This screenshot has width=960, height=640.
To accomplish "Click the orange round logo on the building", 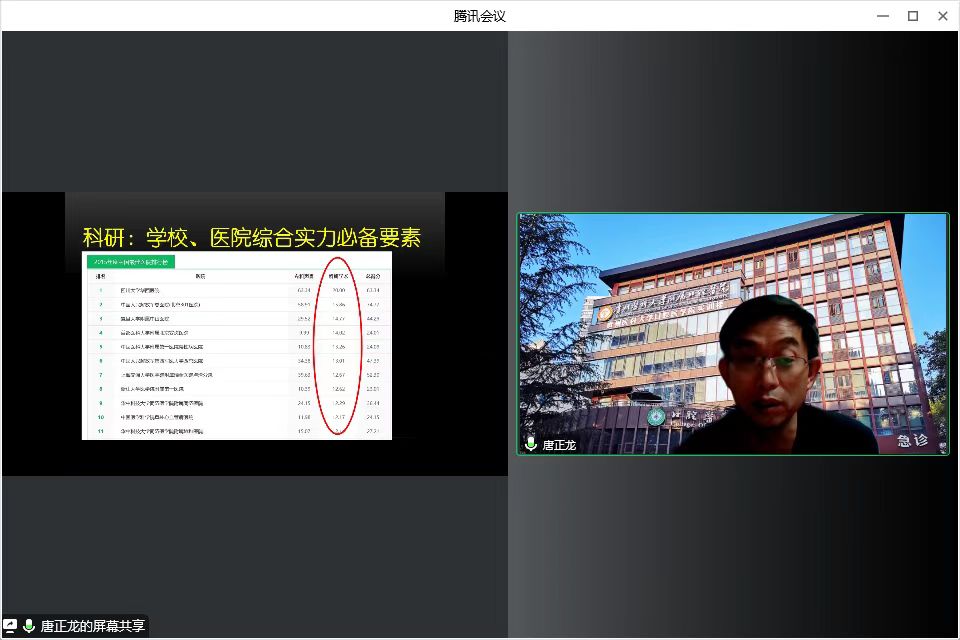I will (x=605, y=314).
